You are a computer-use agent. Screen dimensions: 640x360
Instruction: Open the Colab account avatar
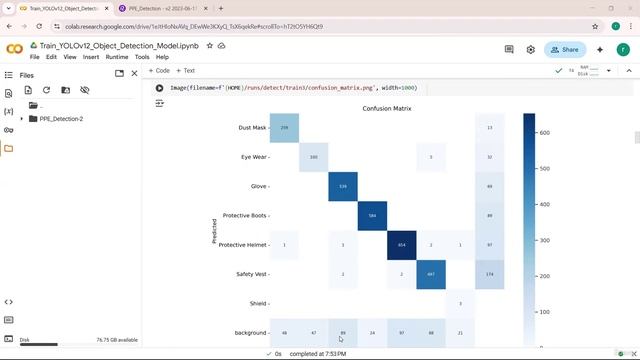623,49
